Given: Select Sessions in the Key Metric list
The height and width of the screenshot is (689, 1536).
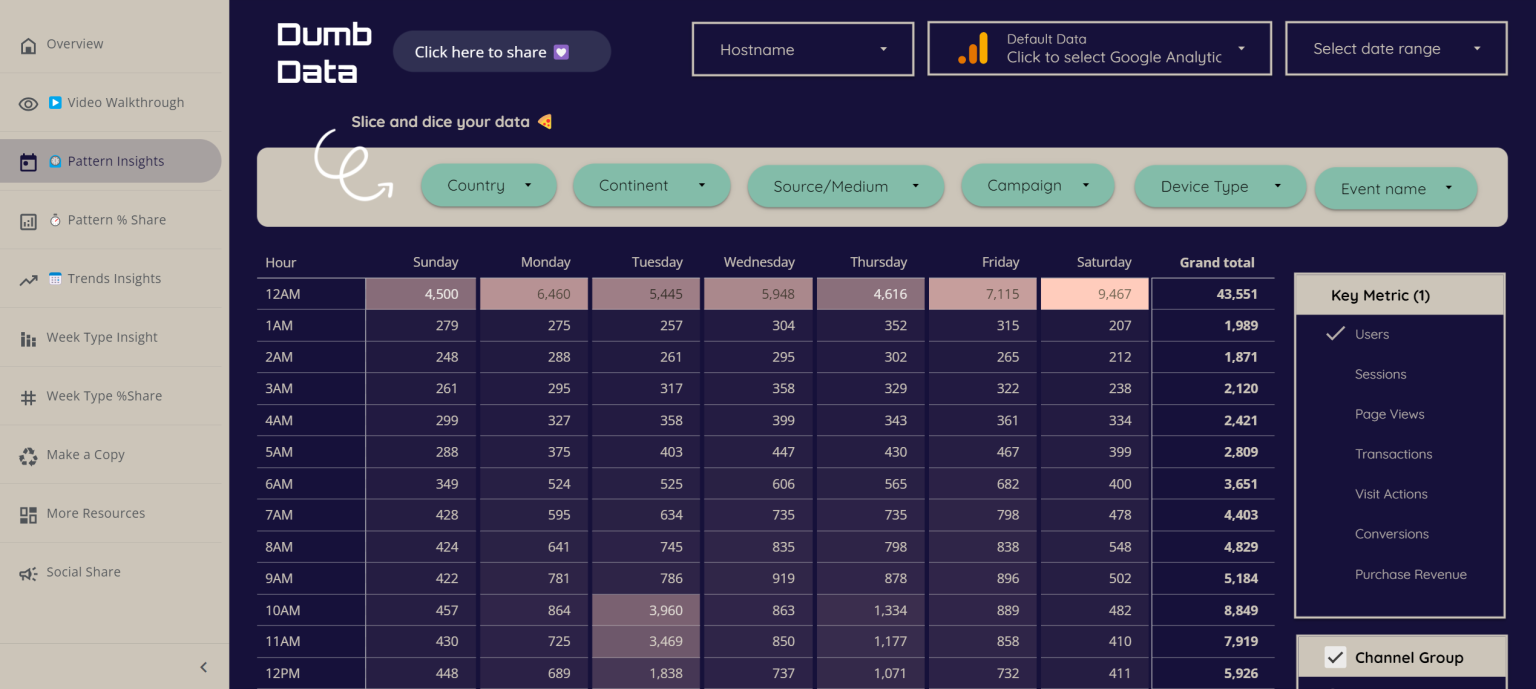Looking at the screenshot, I should coord(1380,374).
